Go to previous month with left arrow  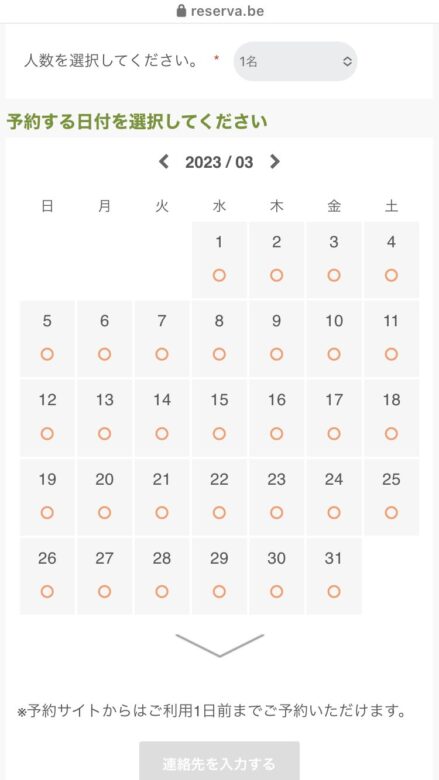pos(164,162)
